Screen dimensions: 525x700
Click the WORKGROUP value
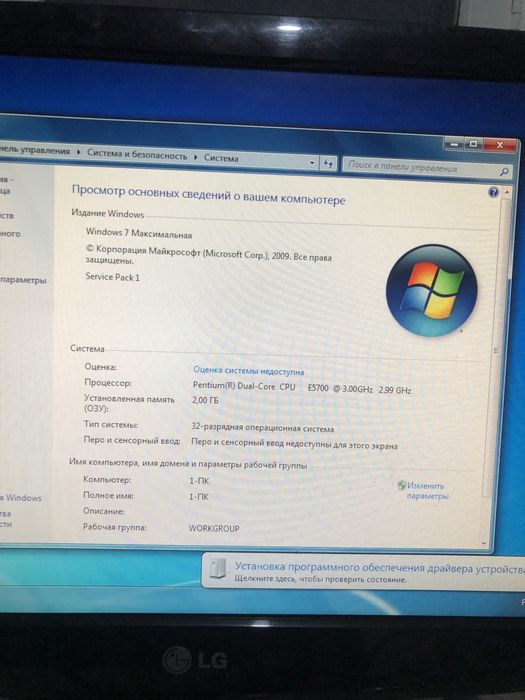coord(214,528)
